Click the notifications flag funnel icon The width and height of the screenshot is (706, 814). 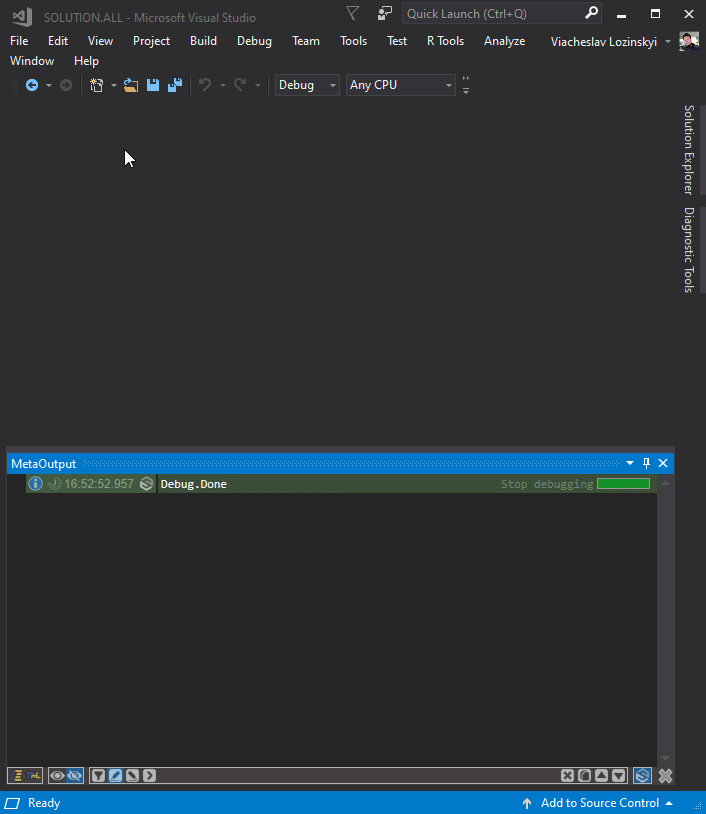352,13
